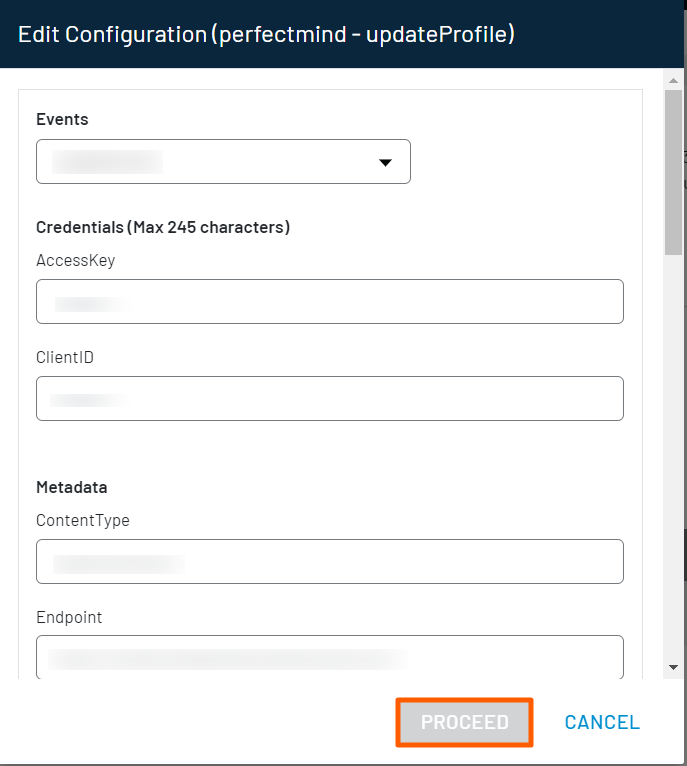Click the CANCEL link
This screenshot has height=766, width=687.
601,722
